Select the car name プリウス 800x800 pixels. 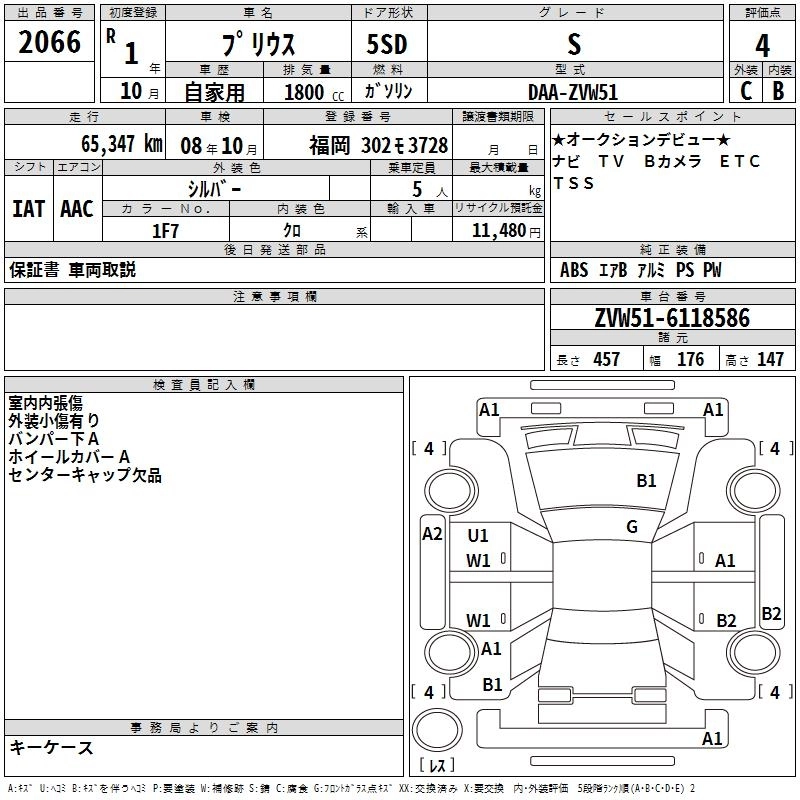tap(259, 44)
